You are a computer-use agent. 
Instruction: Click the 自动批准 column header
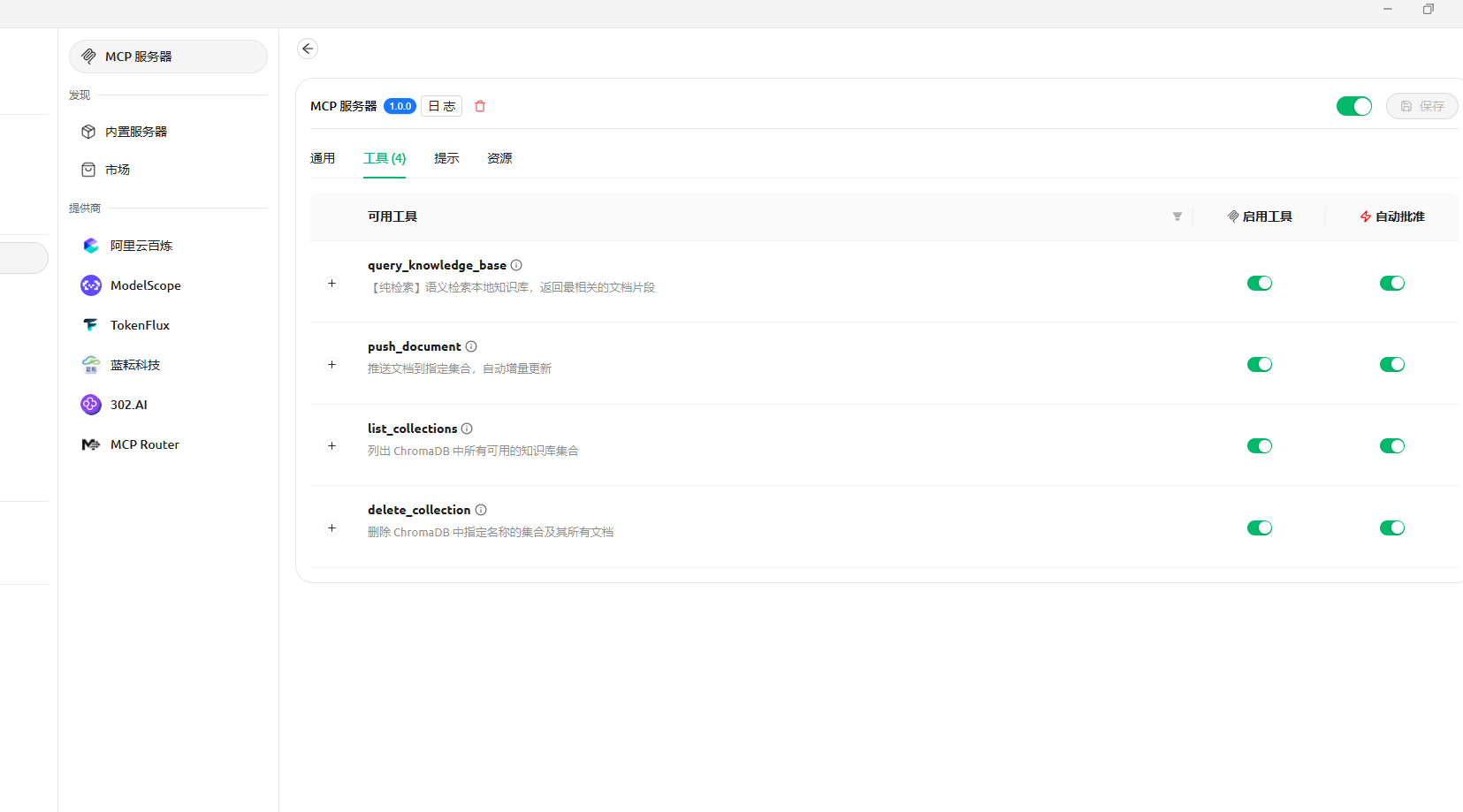pyautogui.click(x=1392, y=216)
